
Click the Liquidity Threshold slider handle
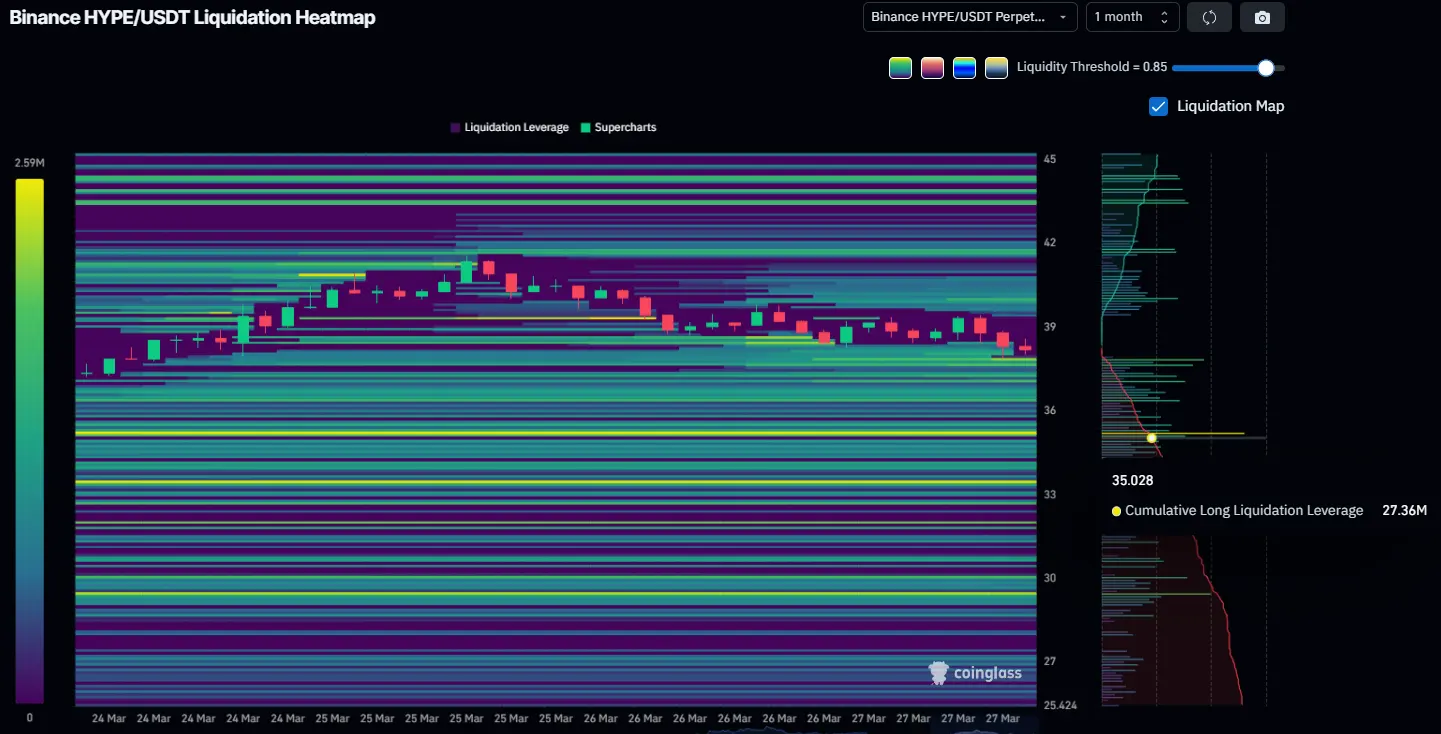pyautogui.click(x=1266, y=68)
